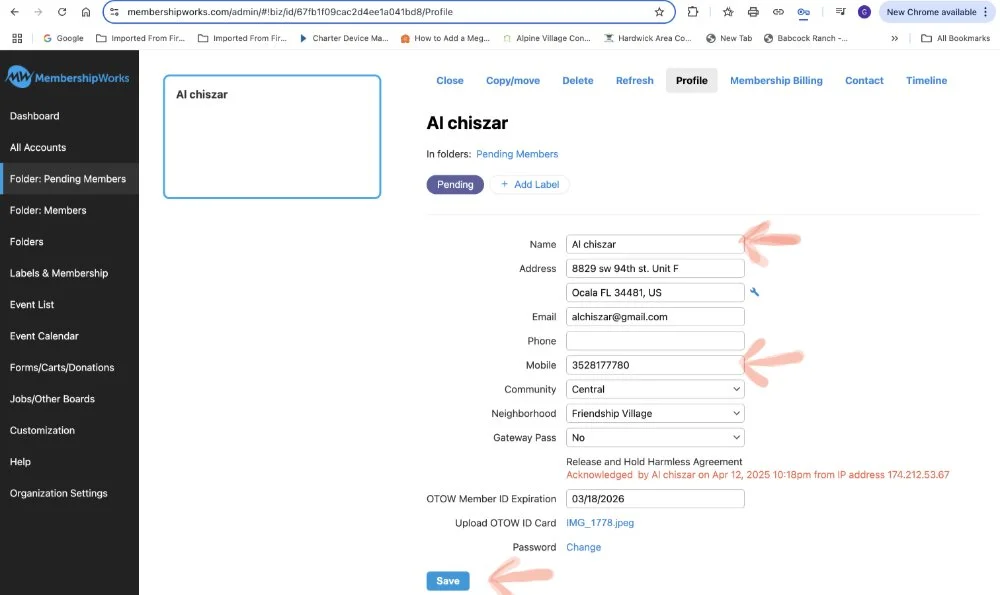View the Timeline tab

pos(926,80)
